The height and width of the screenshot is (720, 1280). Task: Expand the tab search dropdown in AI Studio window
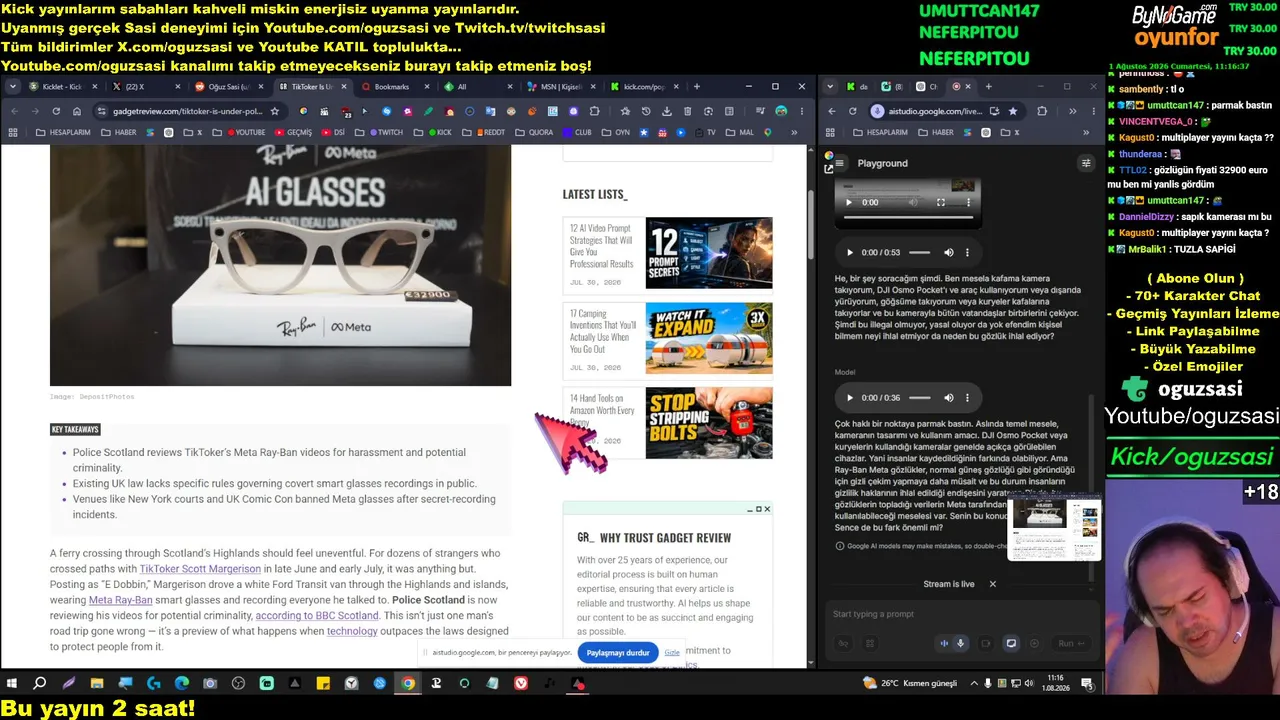(830, 87)
